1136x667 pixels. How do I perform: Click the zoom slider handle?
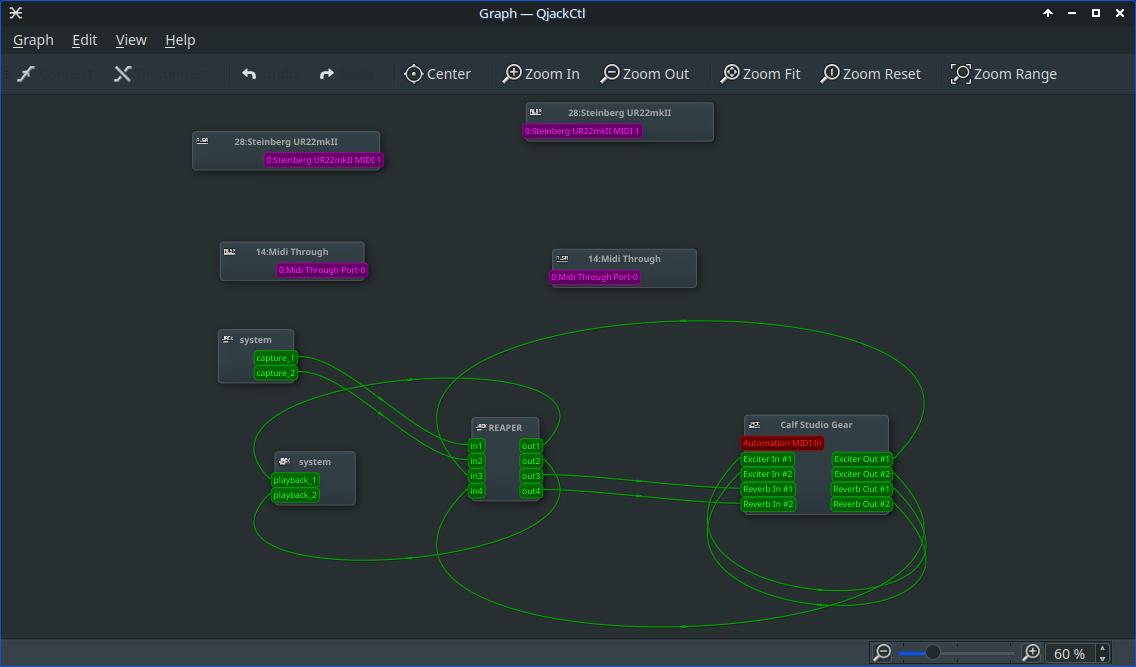[932, 653]
